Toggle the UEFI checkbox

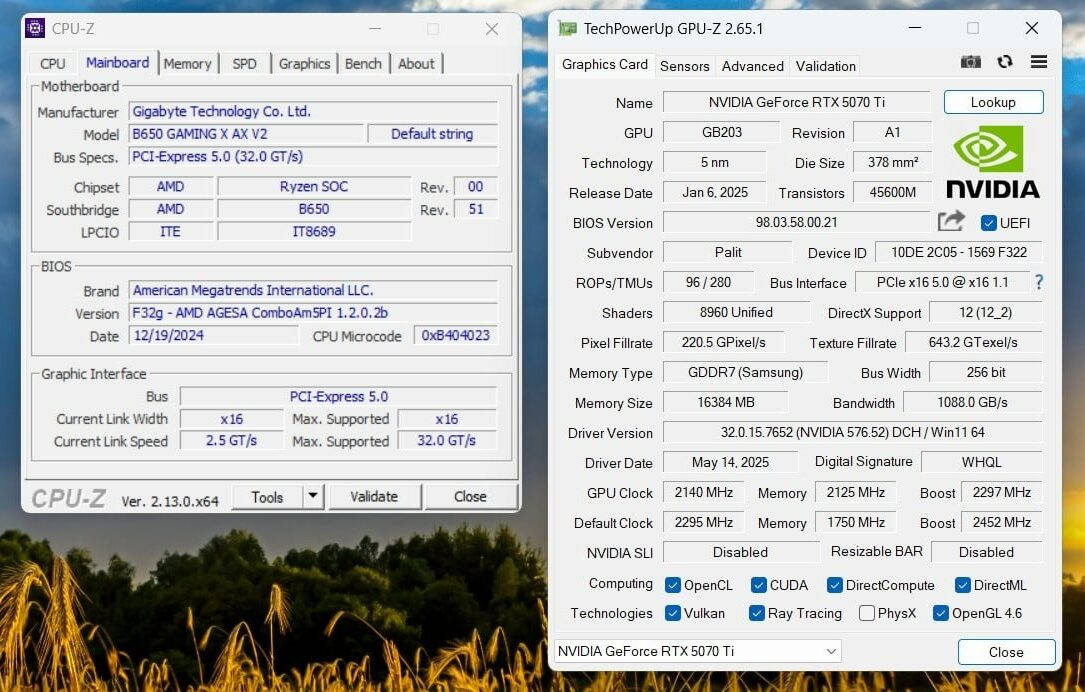988,223
